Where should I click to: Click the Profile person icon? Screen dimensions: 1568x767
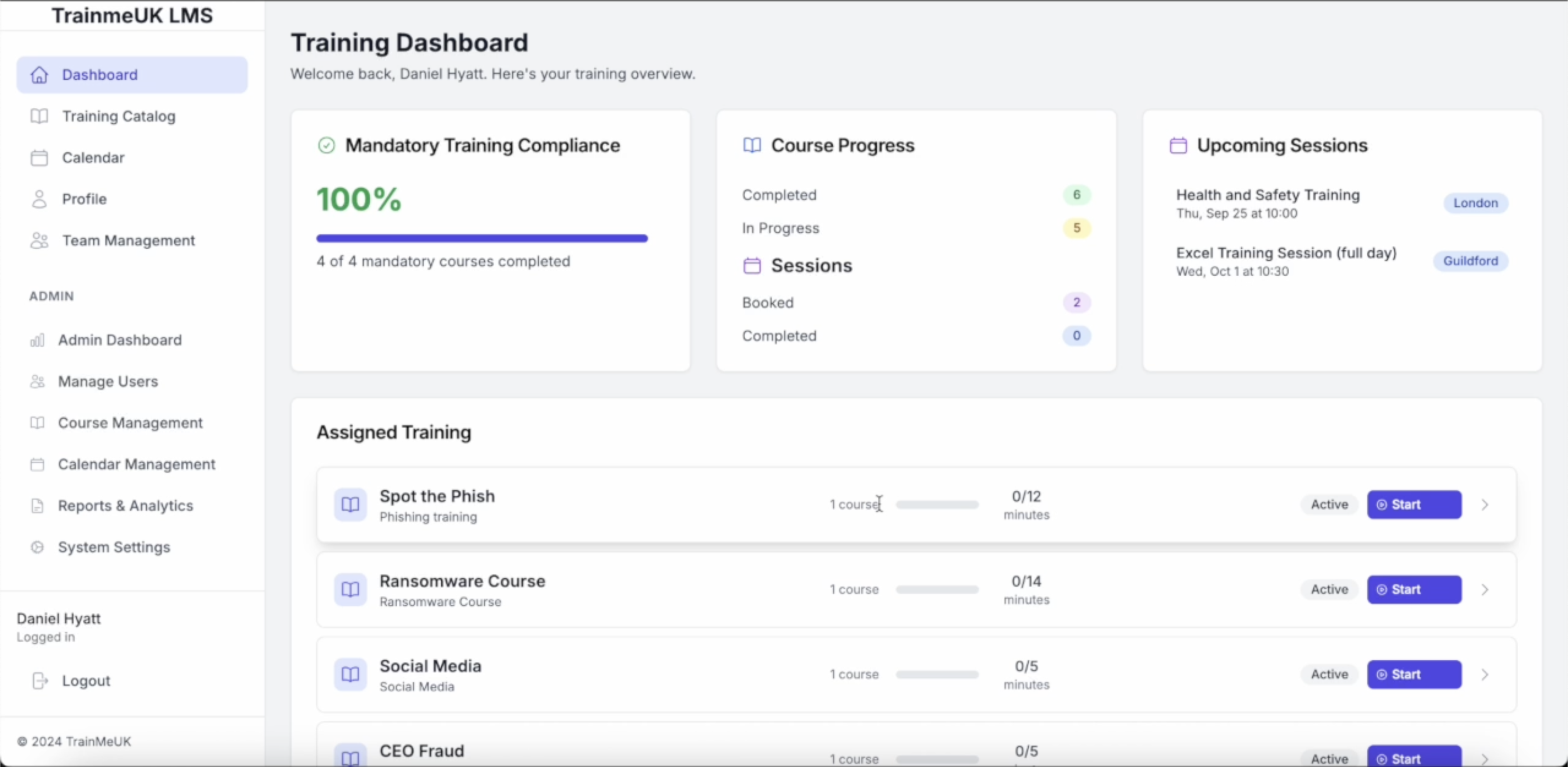coord(39,199)
